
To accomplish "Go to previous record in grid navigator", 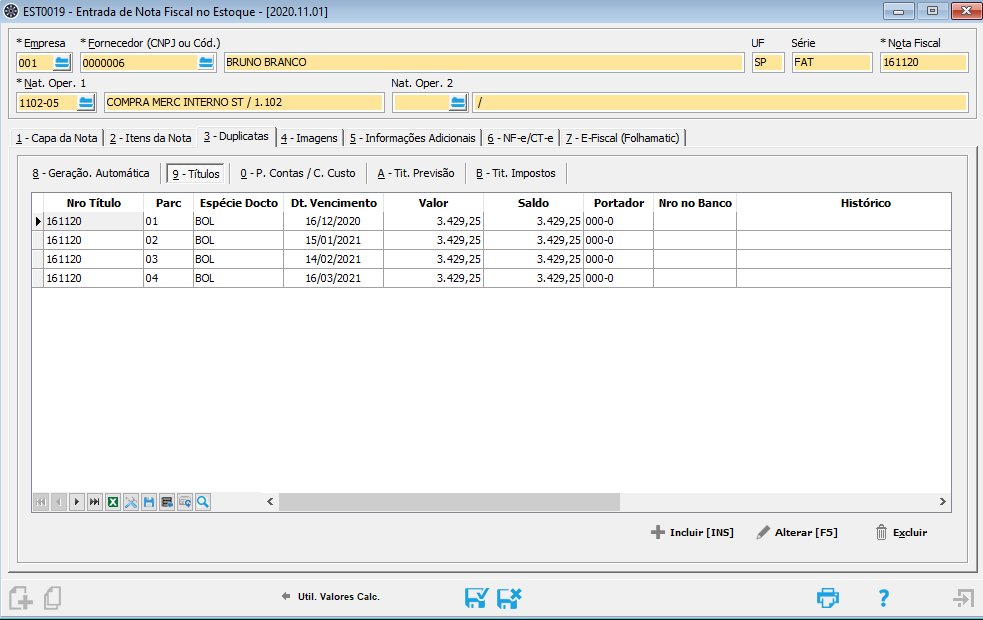I will coord(59,502).
